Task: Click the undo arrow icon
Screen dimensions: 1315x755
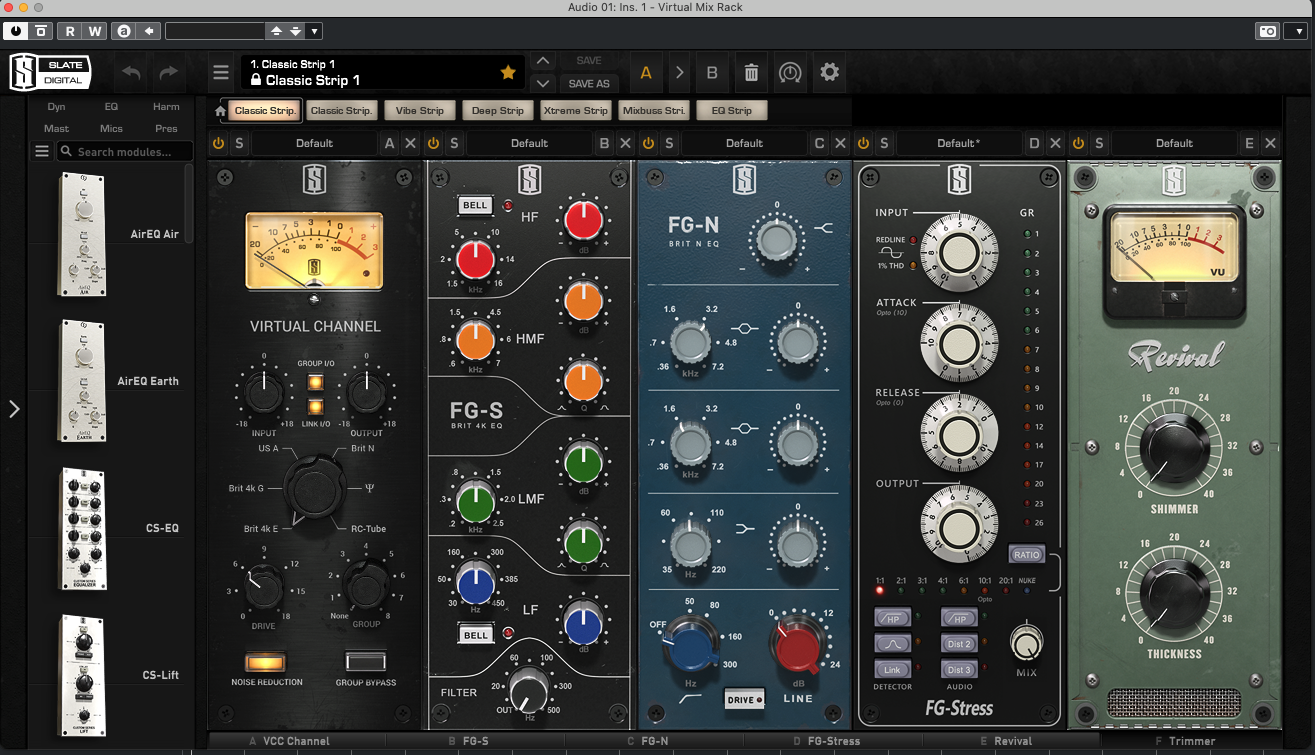Action: point(132,73)
